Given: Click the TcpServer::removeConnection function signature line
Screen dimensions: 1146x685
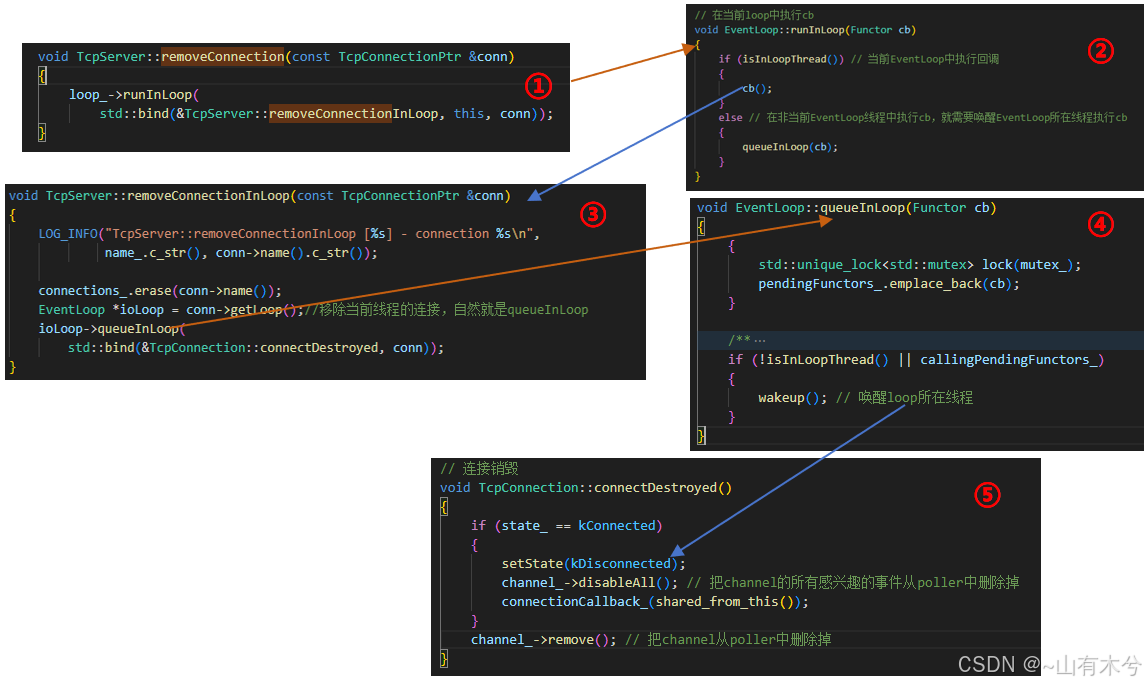Looking at the screenshot, I should point(276,57).
